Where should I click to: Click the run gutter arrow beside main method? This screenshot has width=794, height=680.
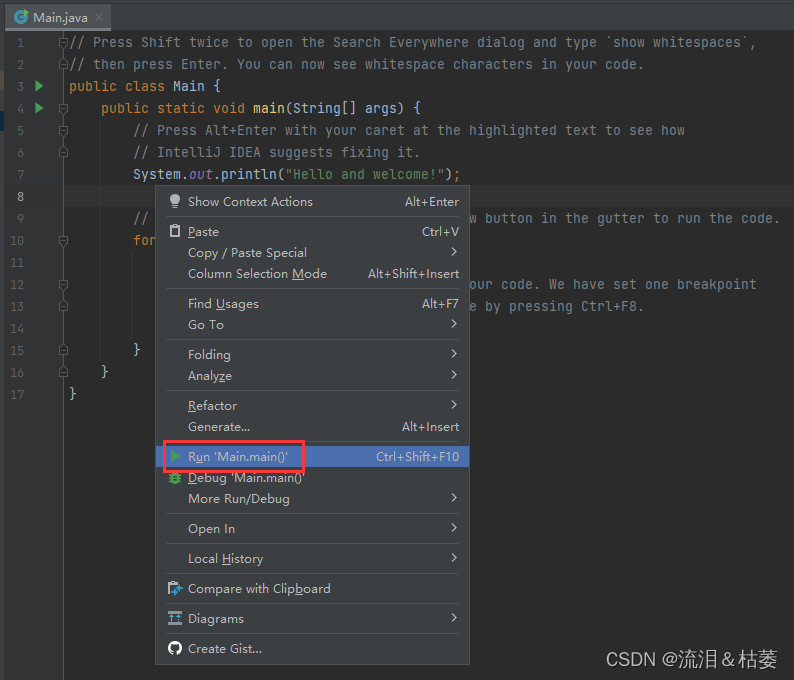39,108
